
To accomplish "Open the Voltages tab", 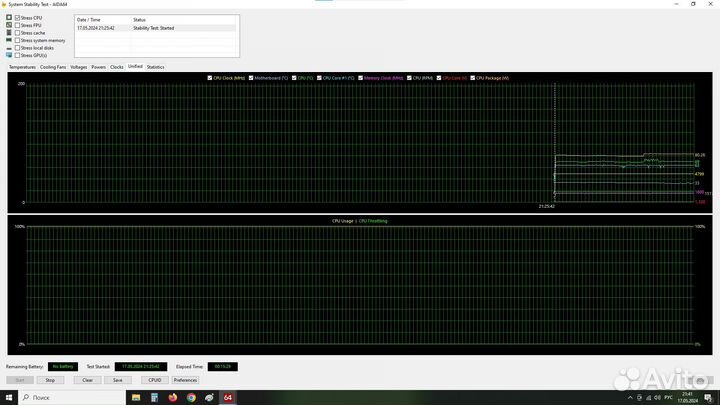I will [79, 67].
